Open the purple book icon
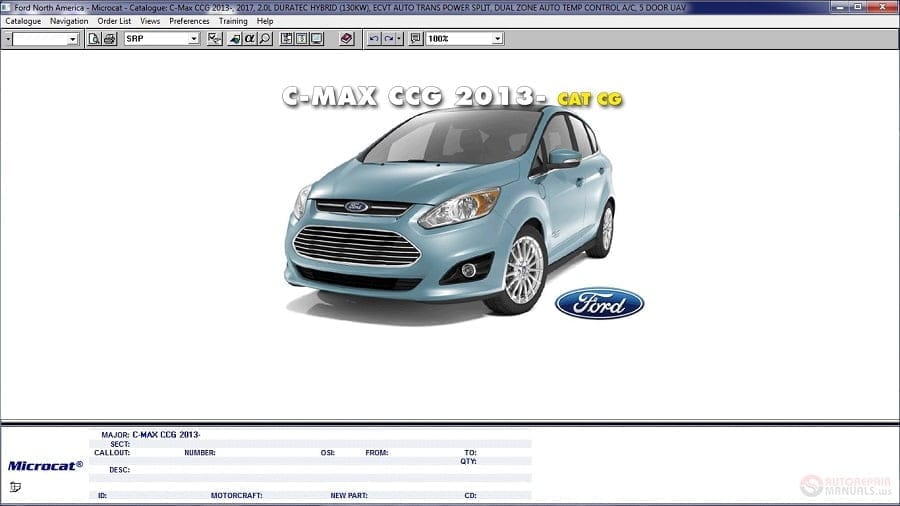Image resolution: width=900 pixels, height=506 pixels. tap(346, 39)
